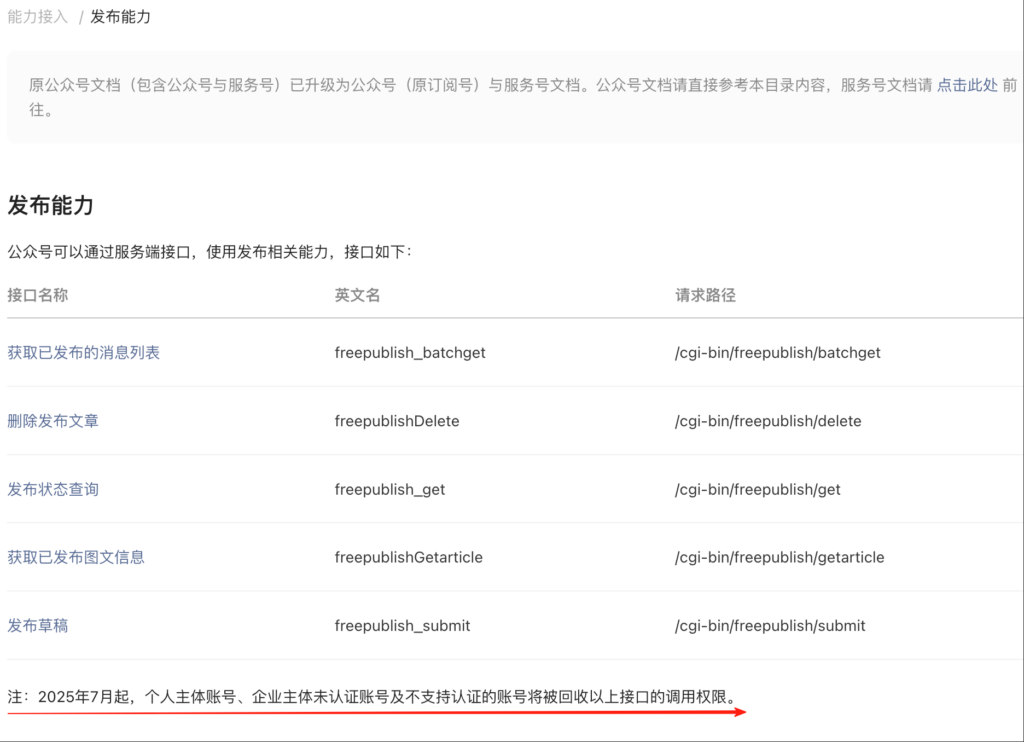Open the 发布状态查询 interface link

point(53,489)
